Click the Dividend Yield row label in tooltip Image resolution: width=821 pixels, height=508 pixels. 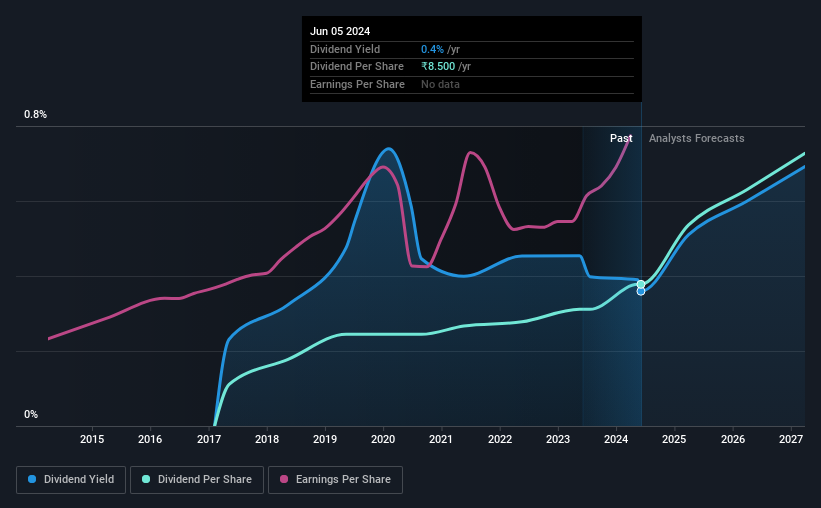[x=345, y=49]
